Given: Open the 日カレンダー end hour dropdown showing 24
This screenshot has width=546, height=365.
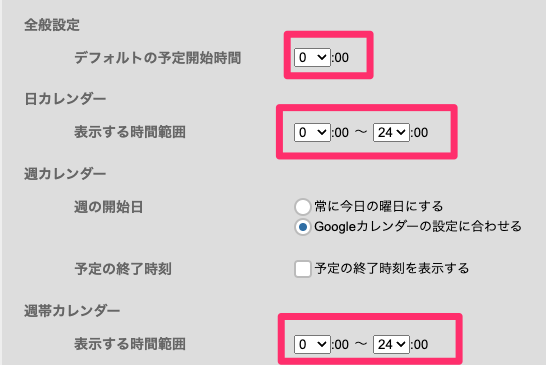Looking at the screenshot, I should pos(391,132).
